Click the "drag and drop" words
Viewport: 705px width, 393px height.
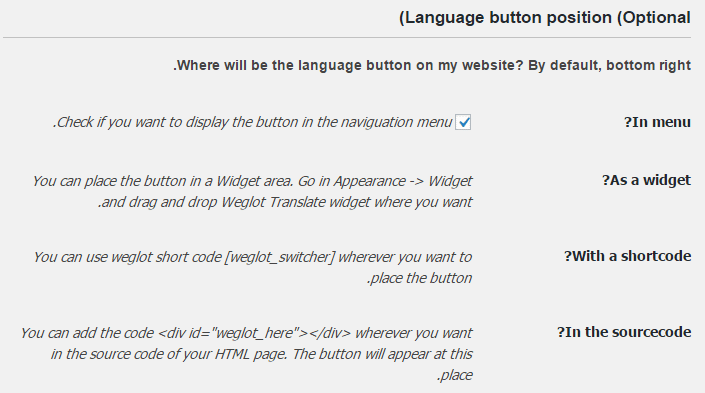(173, 202)
